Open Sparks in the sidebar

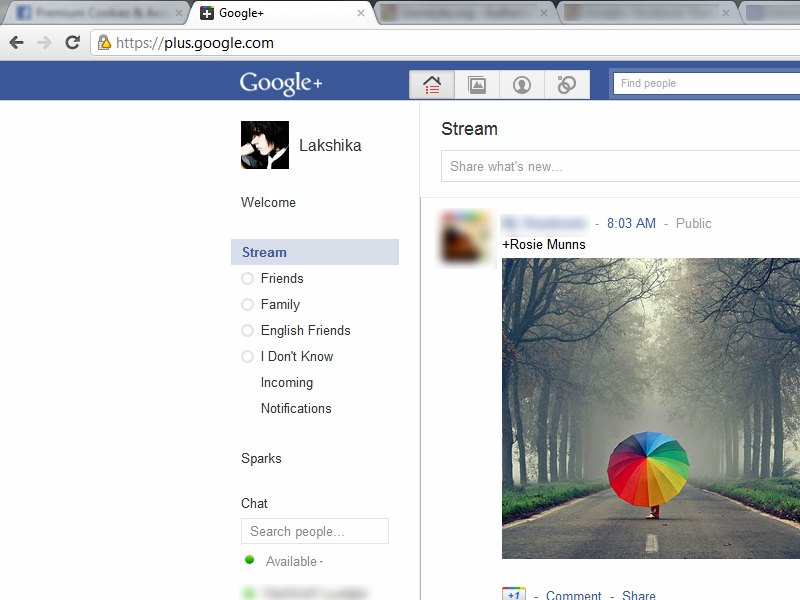tap(261, 459)
